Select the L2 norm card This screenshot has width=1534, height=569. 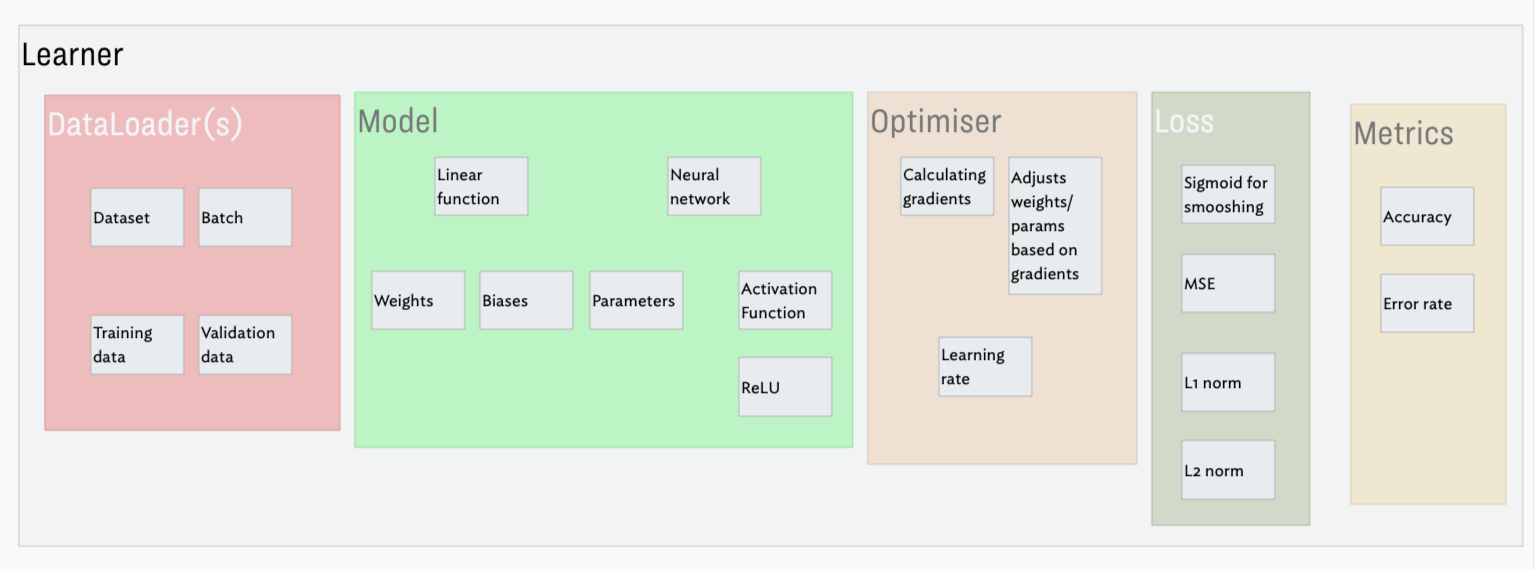tap(1228, 470)
